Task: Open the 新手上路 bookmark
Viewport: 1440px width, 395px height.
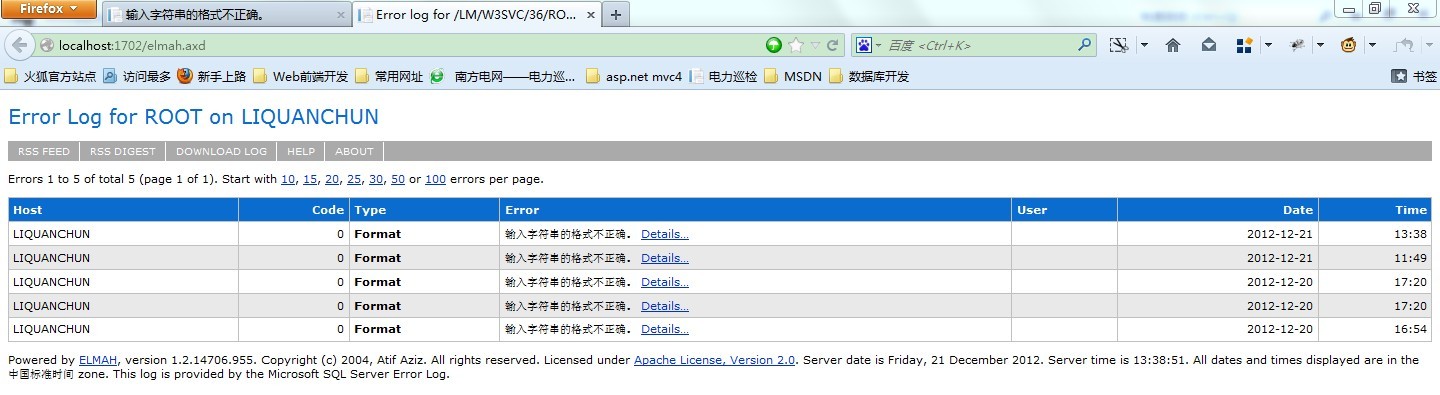Action: [x=212, y=76]
